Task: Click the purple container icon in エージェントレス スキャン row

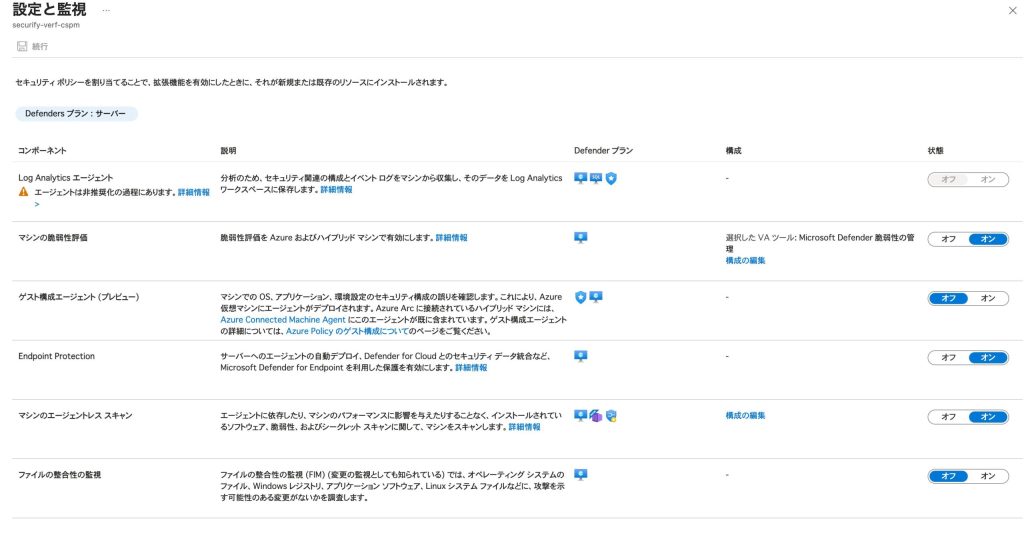Action: click(595, 415)
